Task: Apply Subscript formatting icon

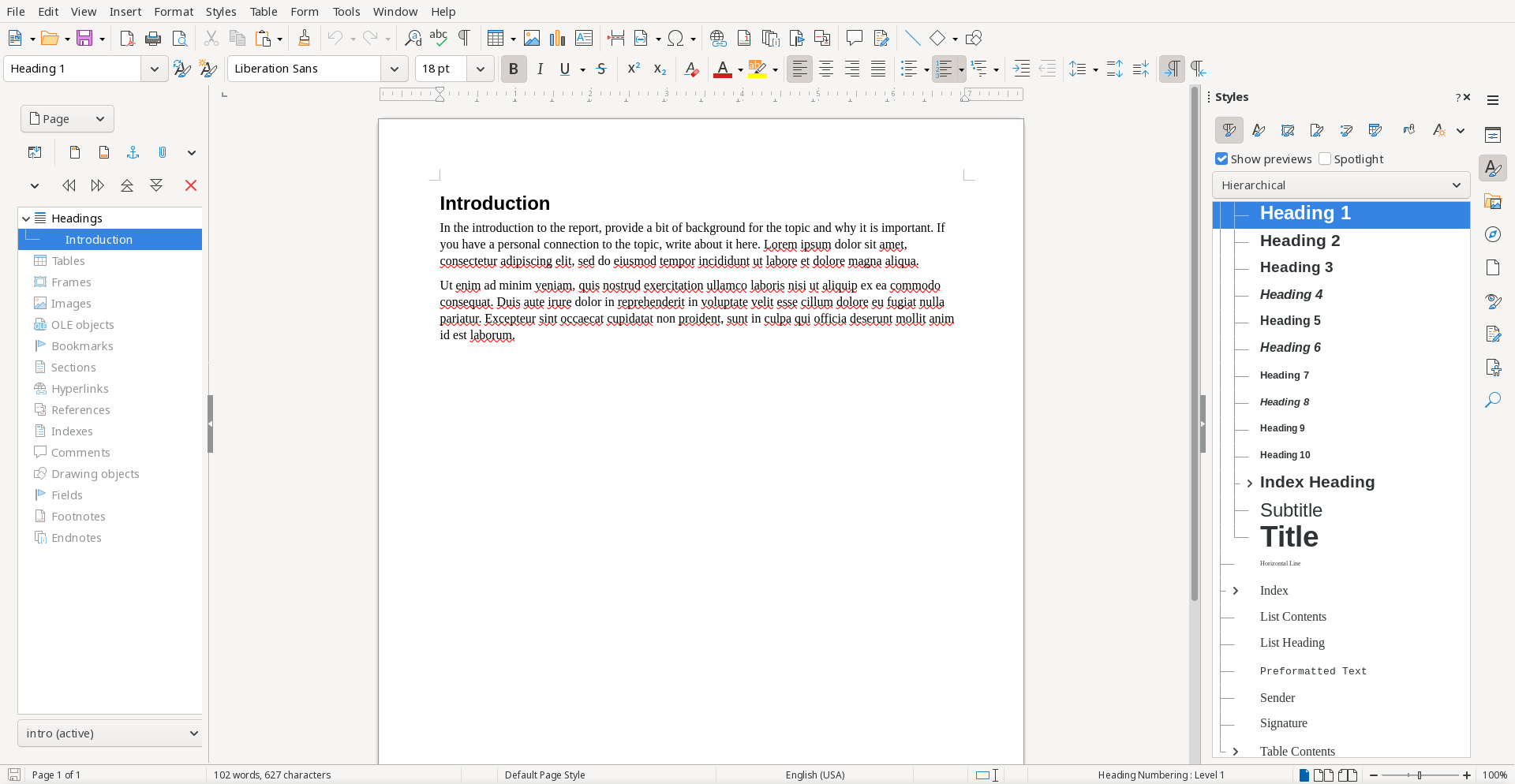Action: click(x=660, y=69)
